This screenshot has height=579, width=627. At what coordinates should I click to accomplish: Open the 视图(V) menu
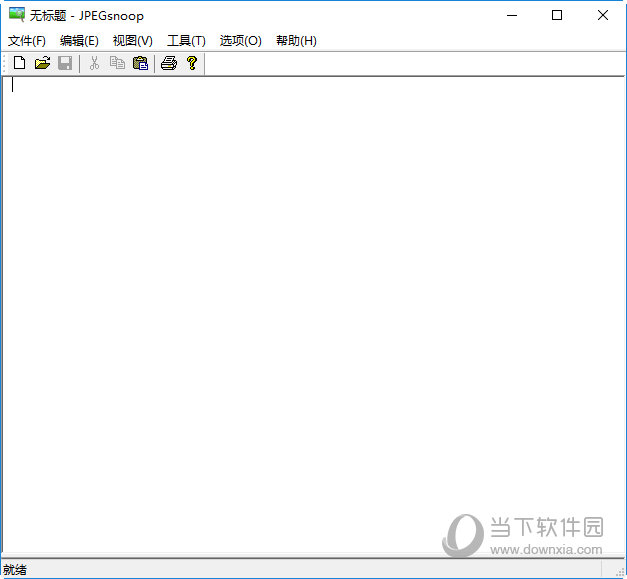click(x=133, y=41)
